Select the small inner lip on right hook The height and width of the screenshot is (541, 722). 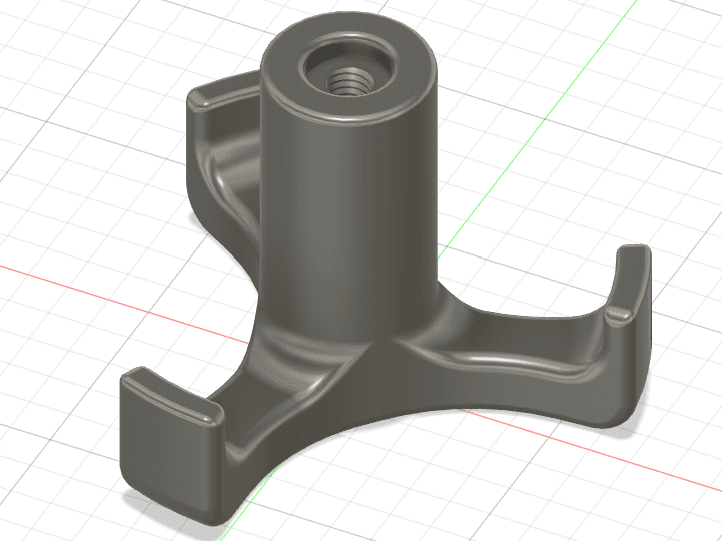pos(618,316)
